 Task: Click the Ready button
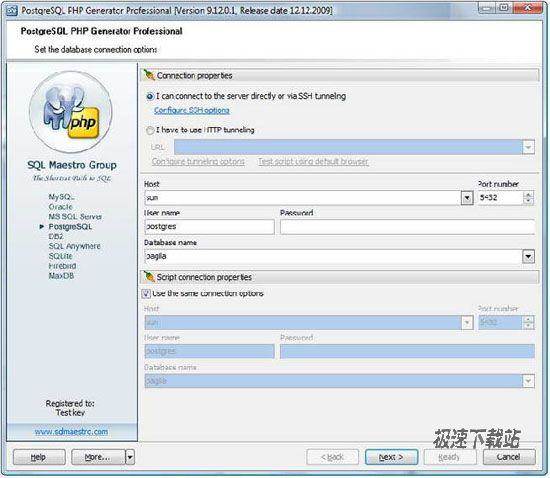click(x=450, y=457)
